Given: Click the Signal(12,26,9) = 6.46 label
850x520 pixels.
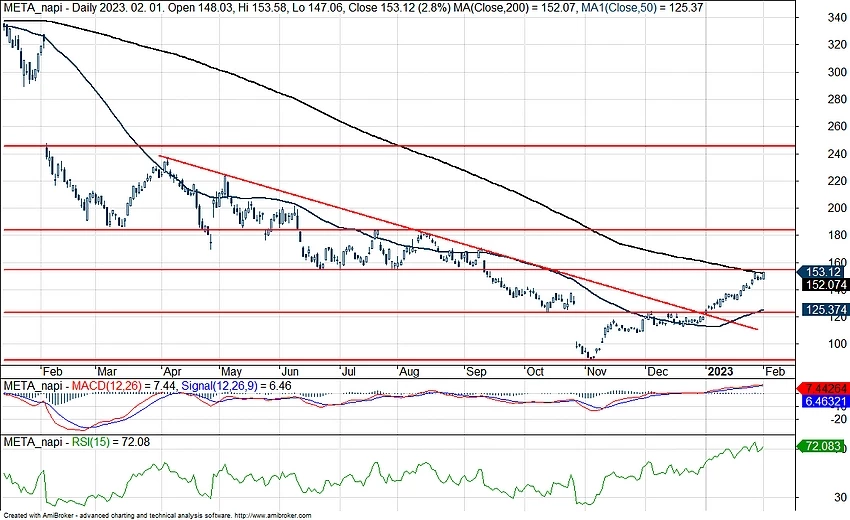Looking at the screenshot, I should coord(236,386).
